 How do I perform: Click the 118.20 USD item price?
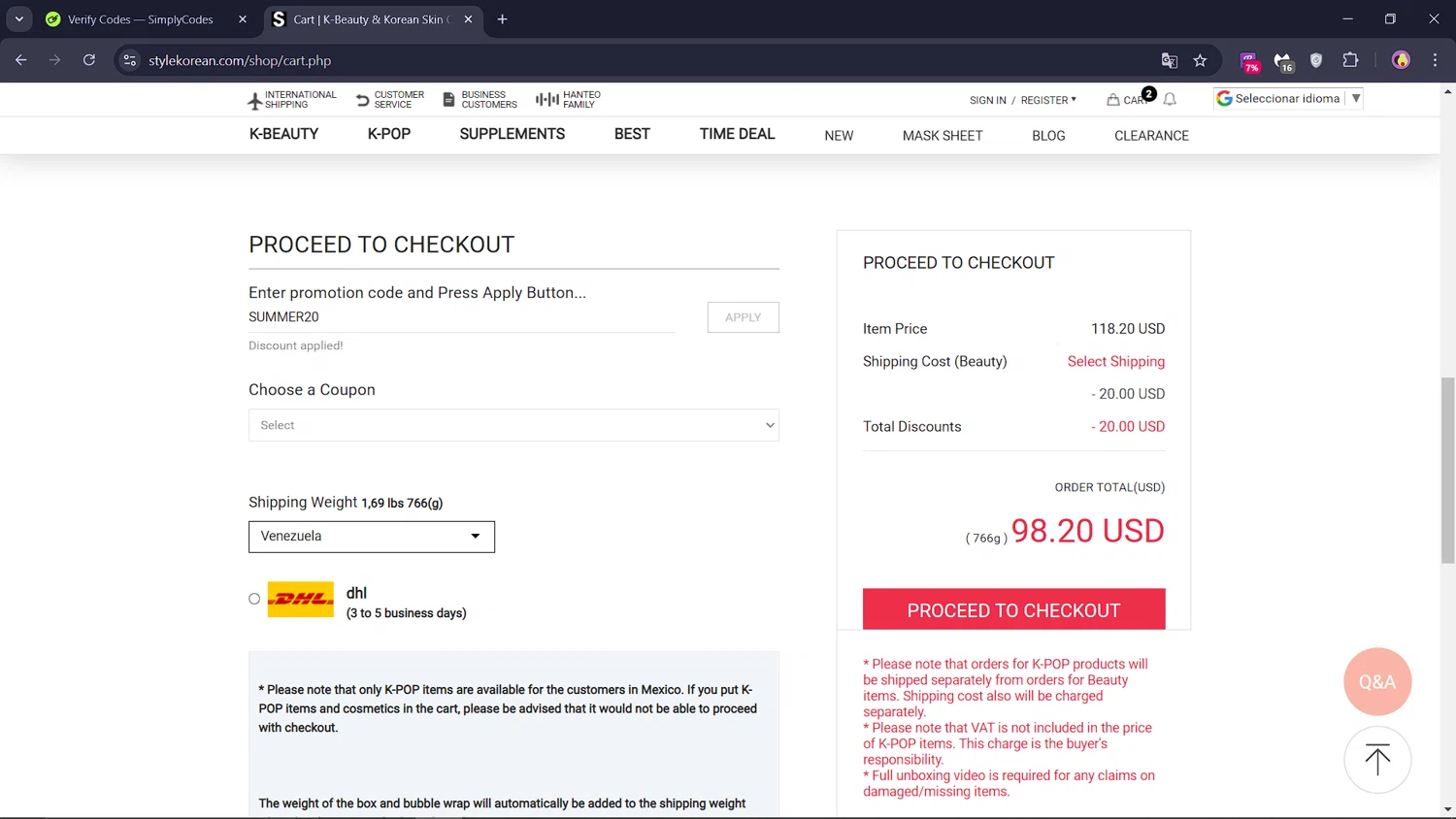[x=1128, y=329]
